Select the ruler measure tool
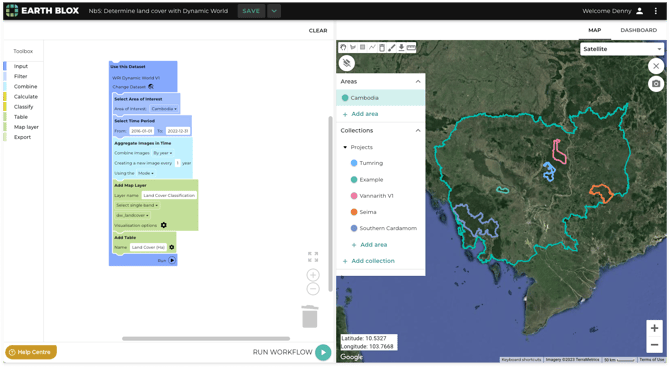670x367 pixels. click(x=411, y=47)
